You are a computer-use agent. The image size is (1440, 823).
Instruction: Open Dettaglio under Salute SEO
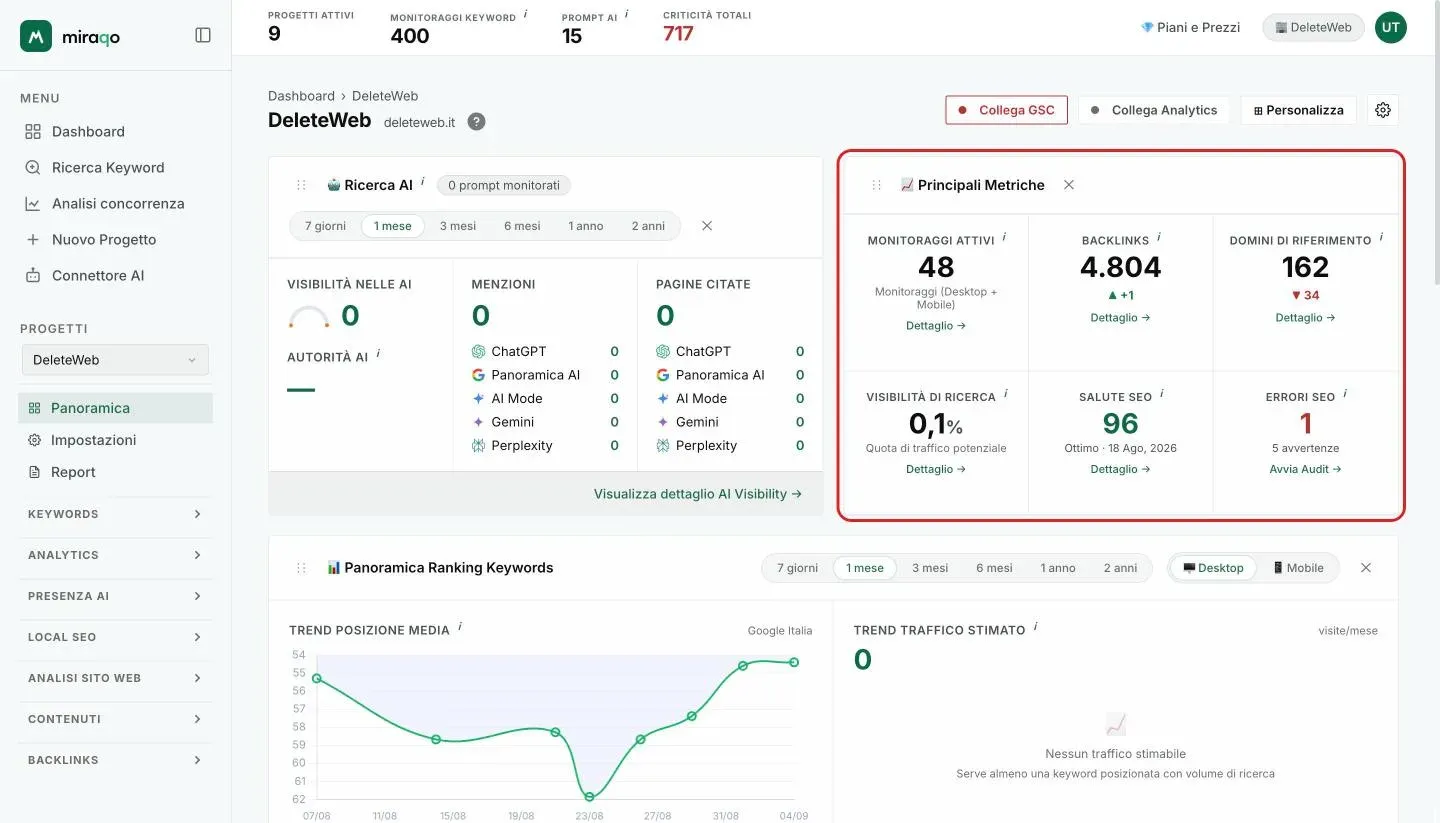click(x=1120, y=469)
